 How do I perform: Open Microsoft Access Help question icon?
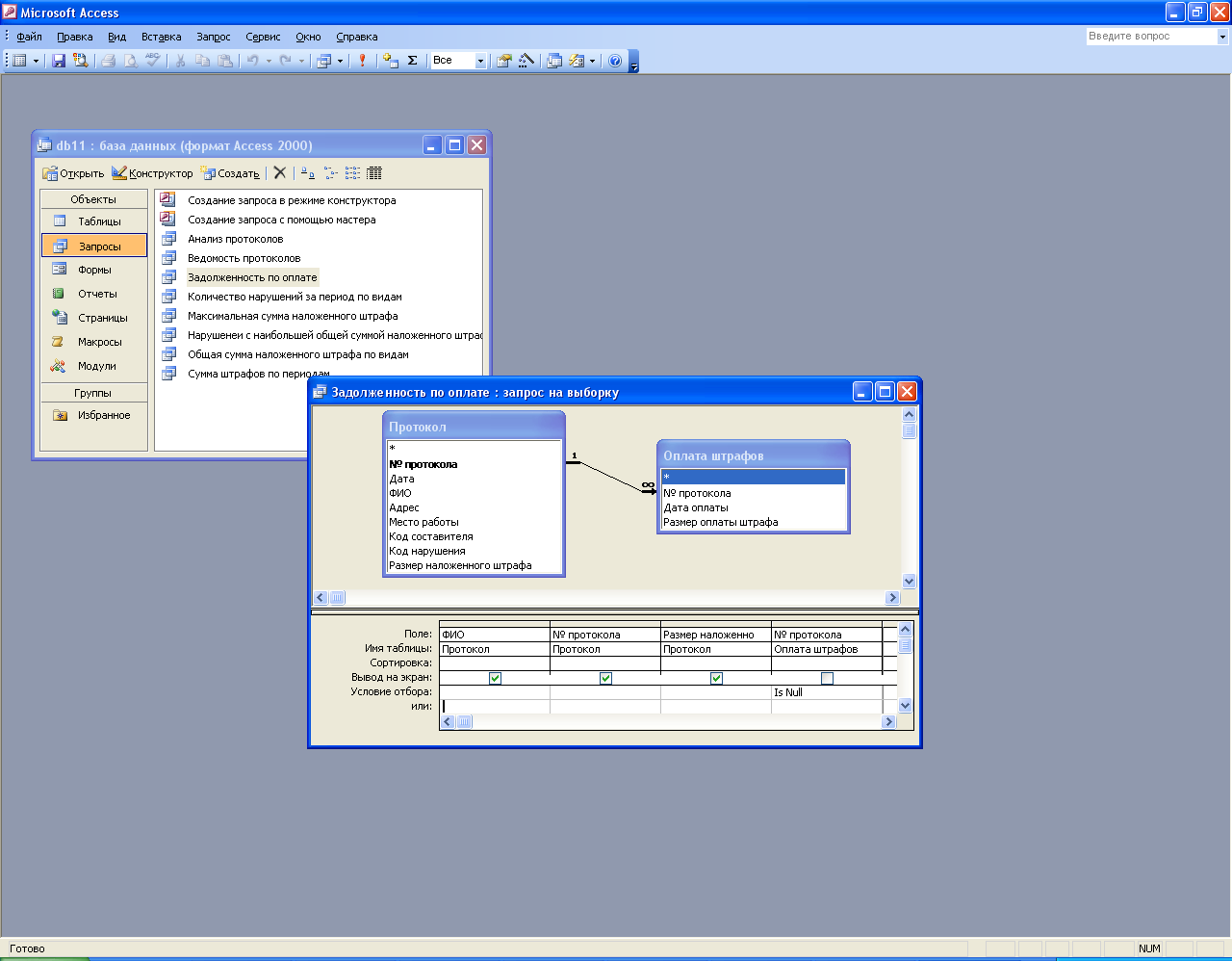click(x=616, y=61)
